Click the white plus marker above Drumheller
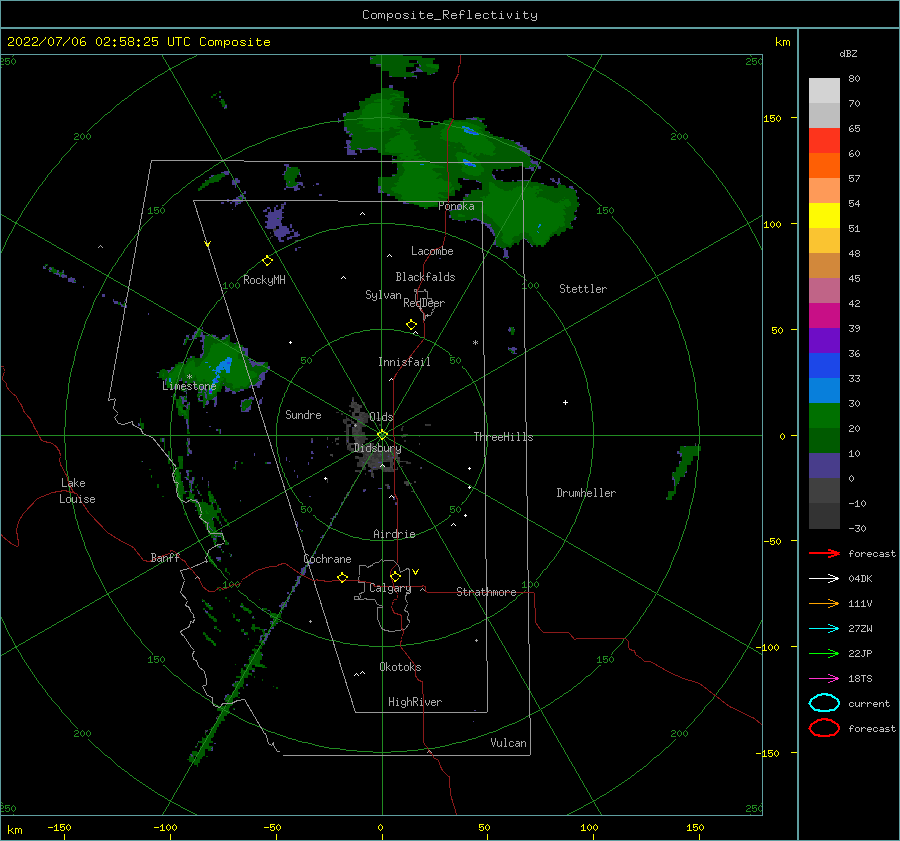Screen dimensions: 900x841 565,402
